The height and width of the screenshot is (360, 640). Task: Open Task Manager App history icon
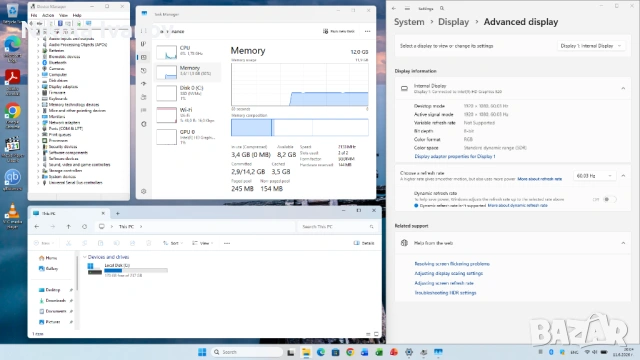(x=144, y=71)
